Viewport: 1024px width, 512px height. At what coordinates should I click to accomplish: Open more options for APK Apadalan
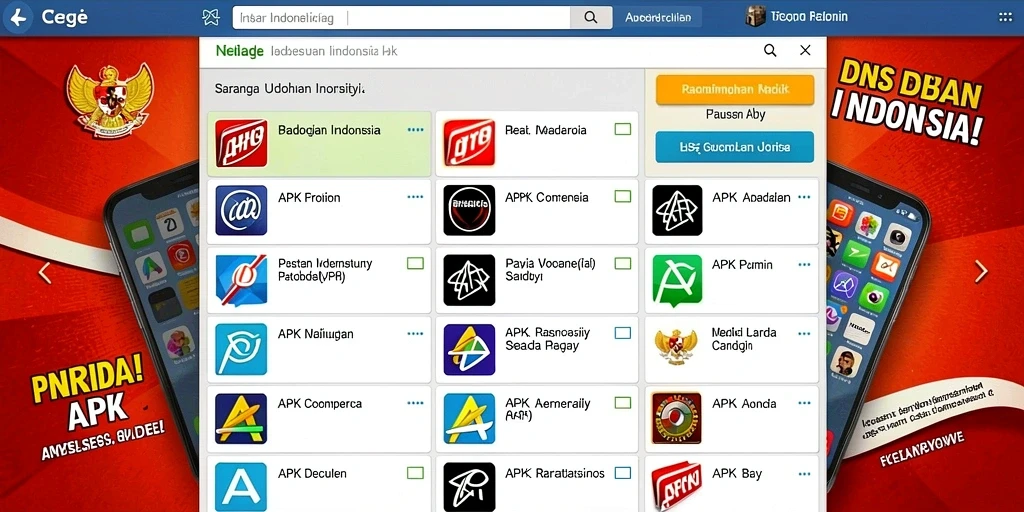point(804,197)
